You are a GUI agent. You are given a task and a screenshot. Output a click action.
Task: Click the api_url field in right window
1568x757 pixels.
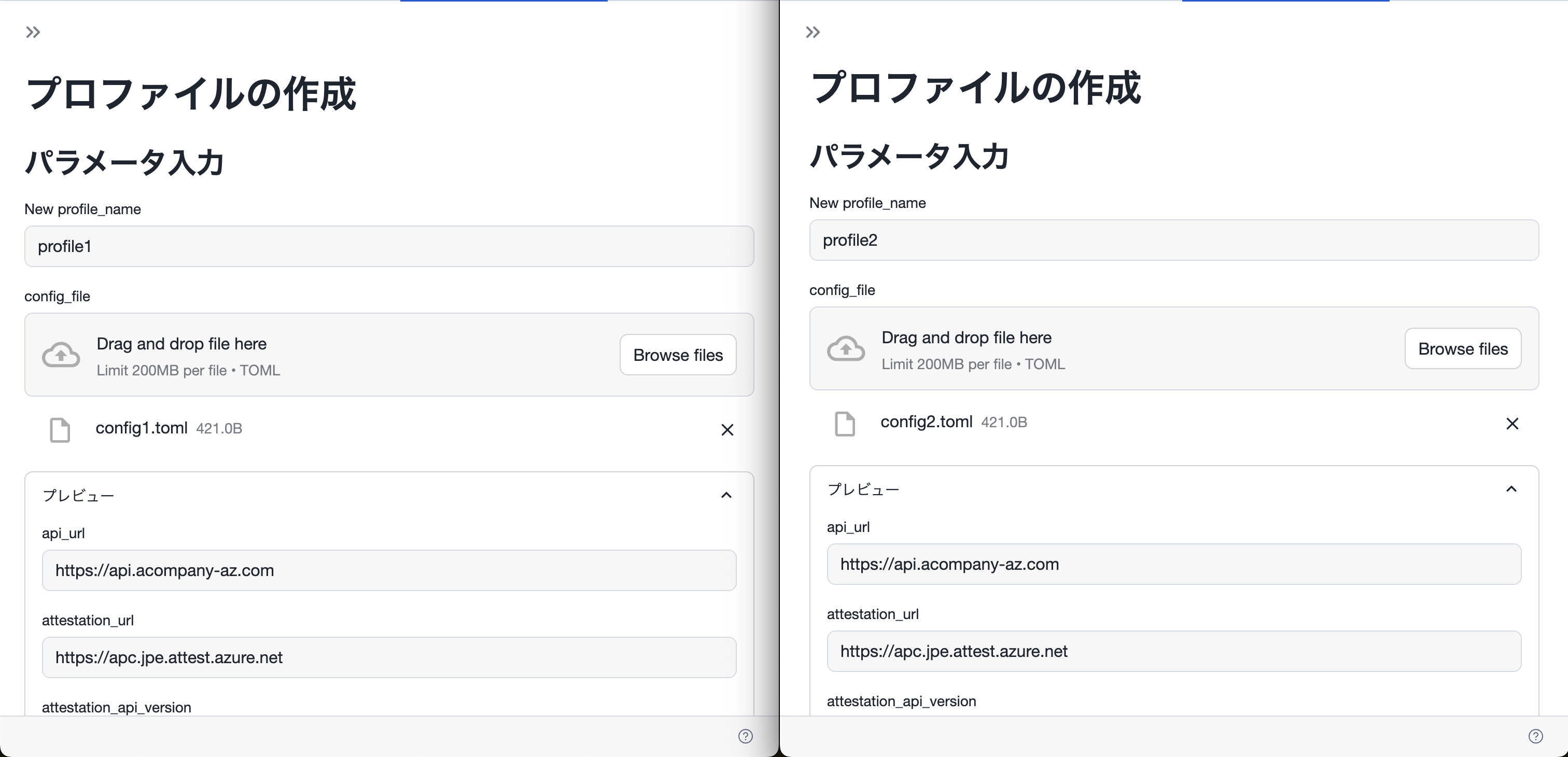pos(1173,564)
